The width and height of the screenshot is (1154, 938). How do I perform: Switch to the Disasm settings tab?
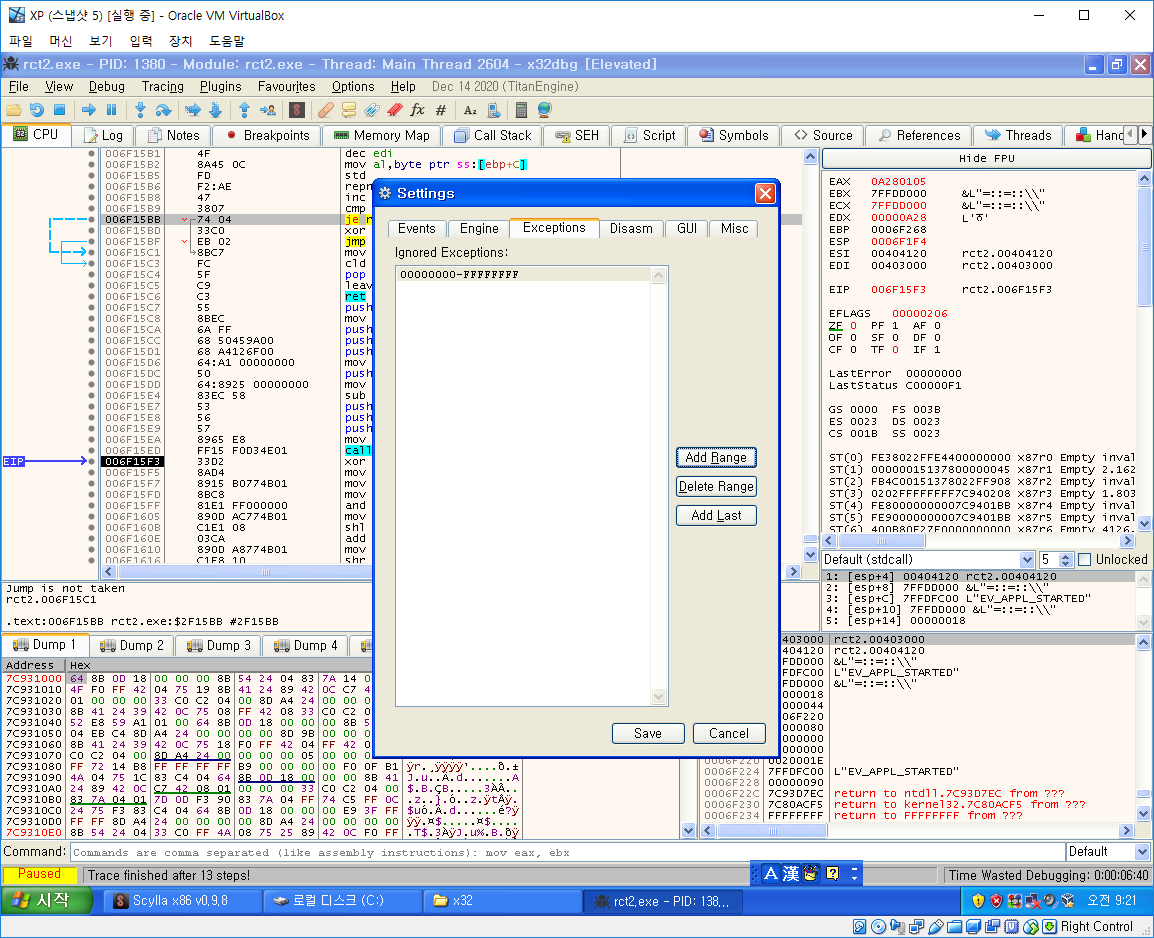tap(631, 229)
